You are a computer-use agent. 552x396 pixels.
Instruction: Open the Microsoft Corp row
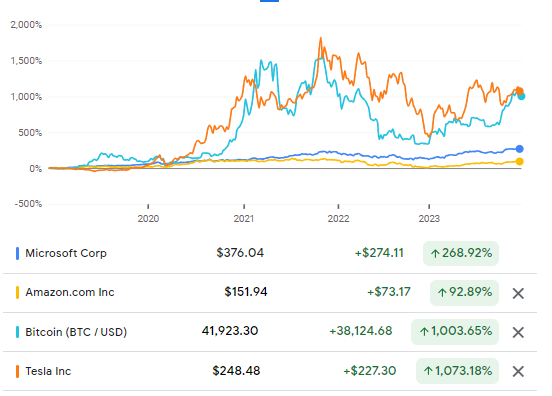[x=270, y=253]
